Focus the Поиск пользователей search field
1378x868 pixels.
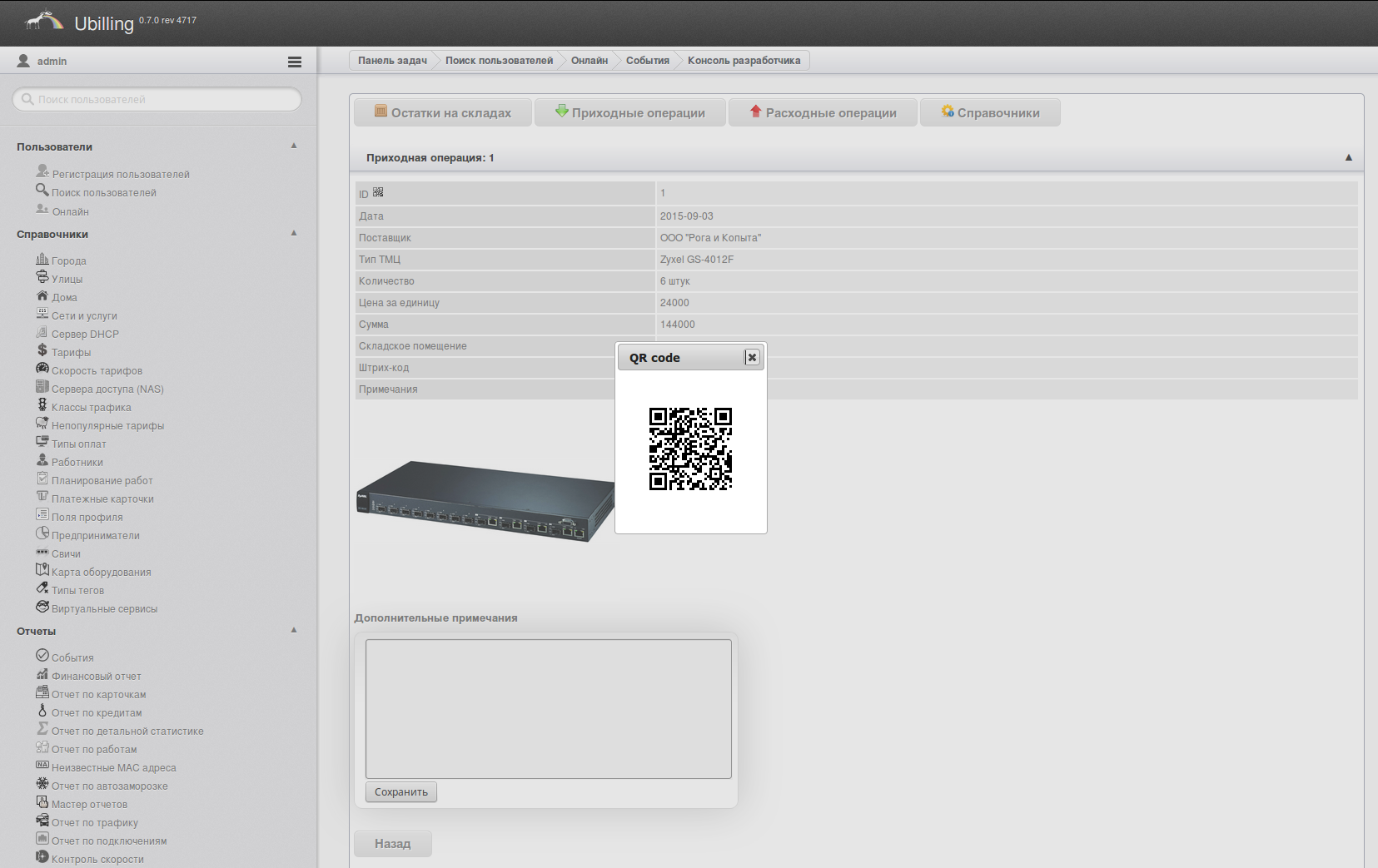point(158,100)
